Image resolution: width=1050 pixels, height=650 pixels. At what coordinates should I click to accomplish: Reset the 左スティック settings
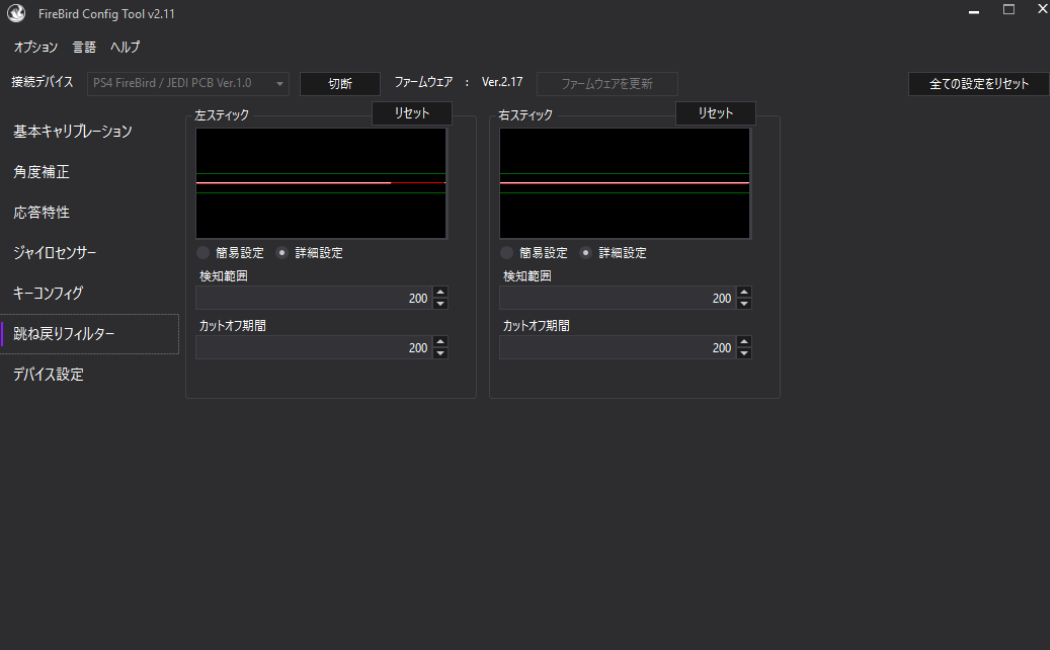412,113
